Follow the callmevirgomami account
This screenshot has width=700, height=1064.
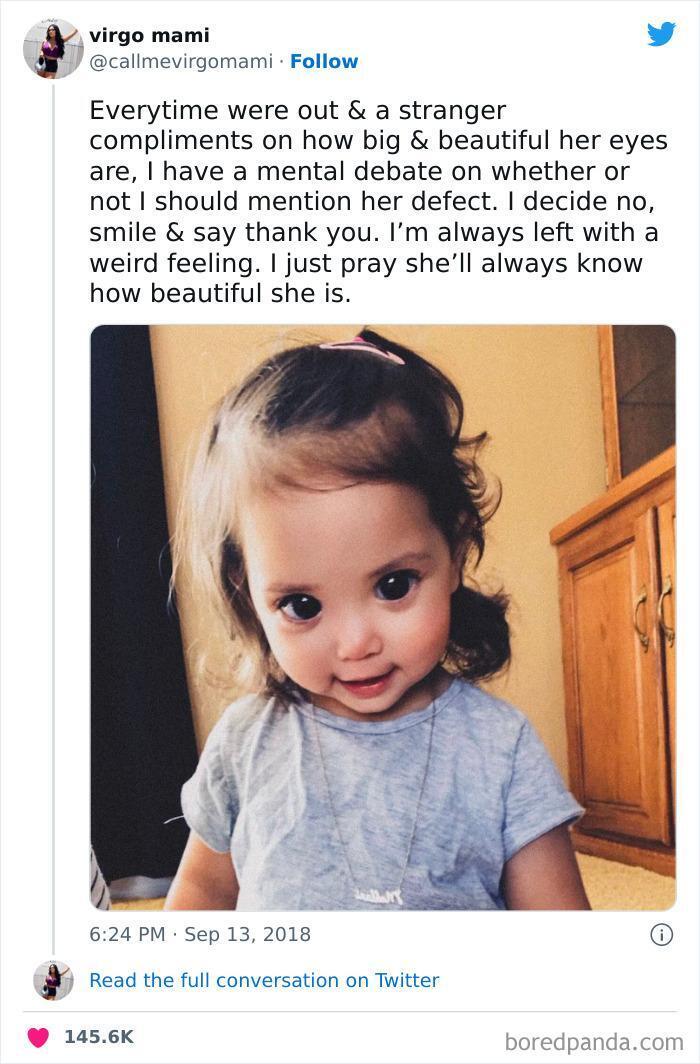[324, 61]
